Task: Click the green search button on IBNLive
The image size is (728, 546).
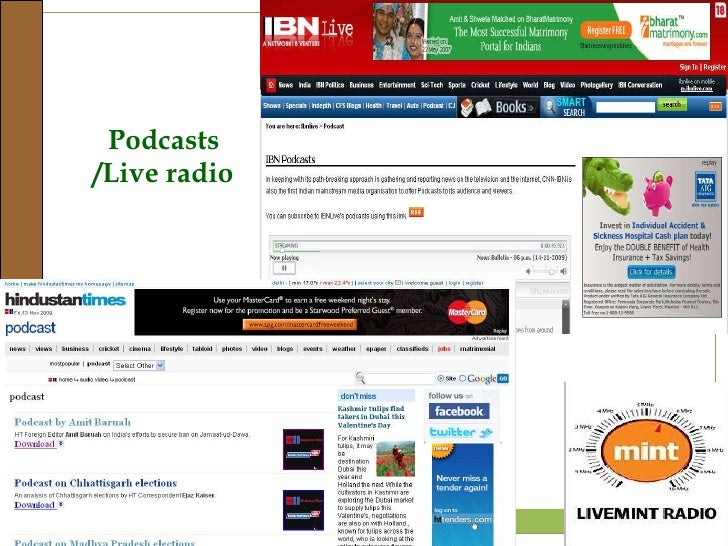Action: click(671, 105)
